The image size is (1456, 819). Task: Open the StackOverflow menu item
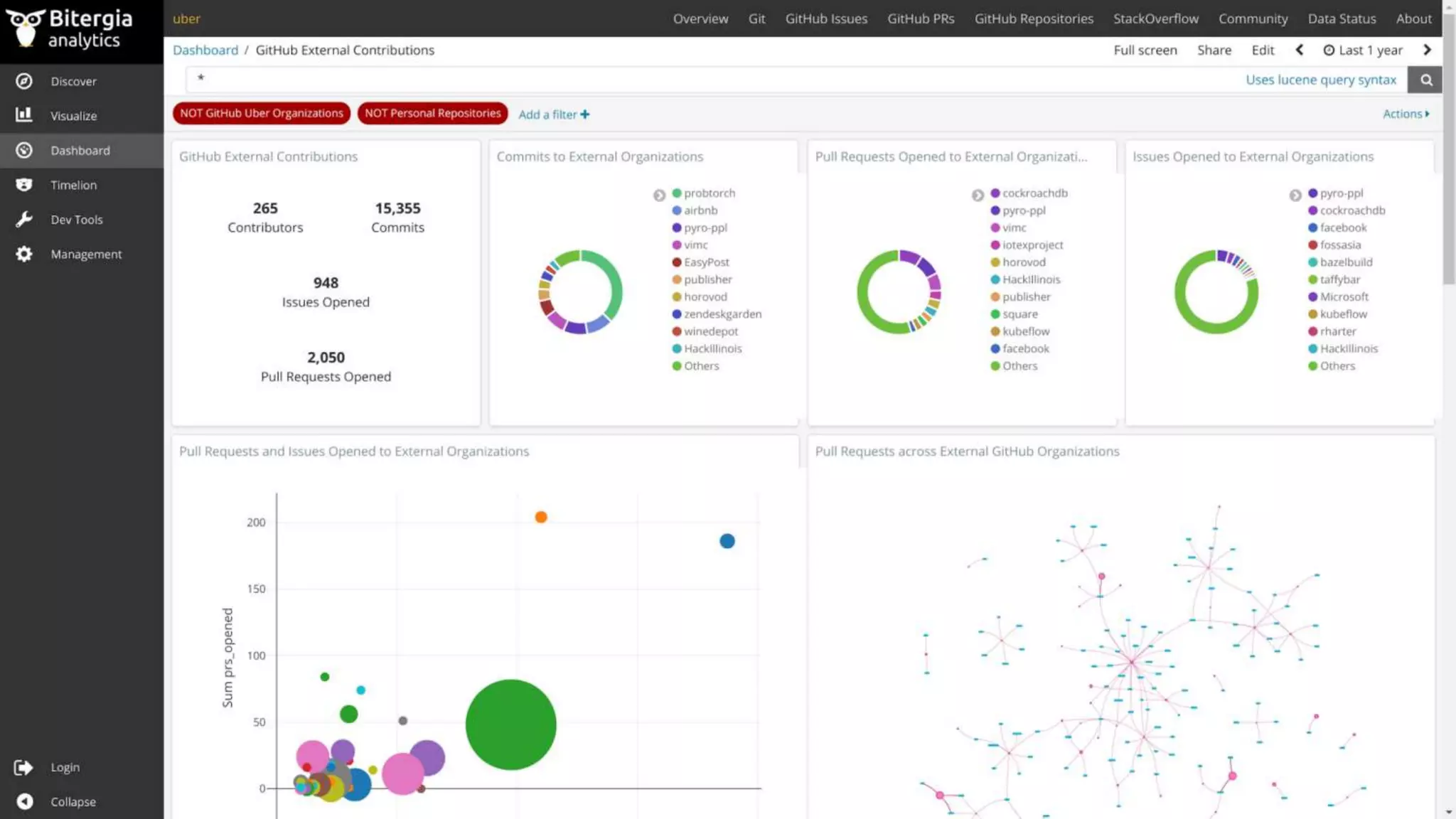(1155, 18)
